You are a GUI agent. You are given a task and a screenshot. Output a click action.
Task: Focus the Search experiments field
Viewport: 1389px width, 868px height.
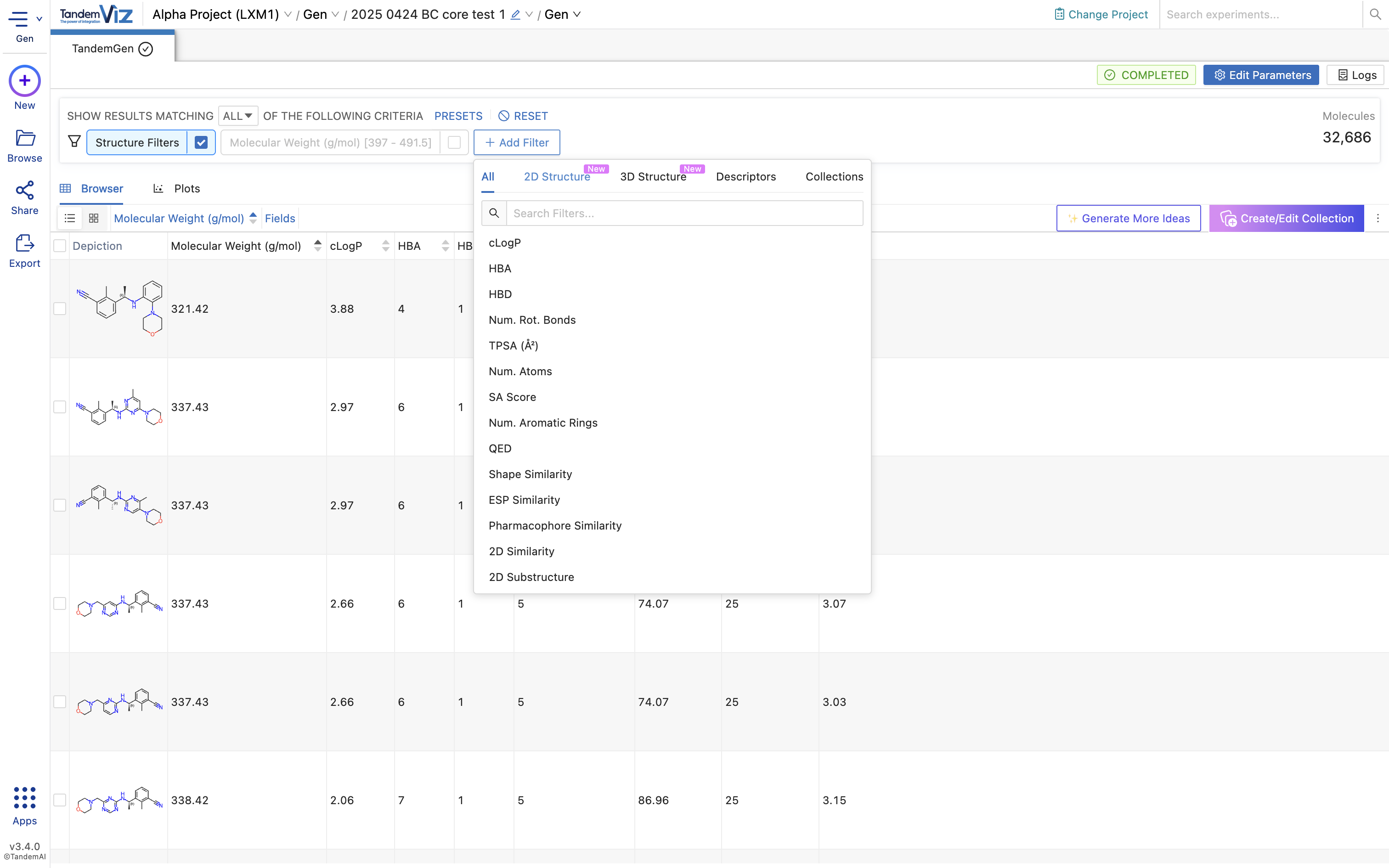(1260, 14)
